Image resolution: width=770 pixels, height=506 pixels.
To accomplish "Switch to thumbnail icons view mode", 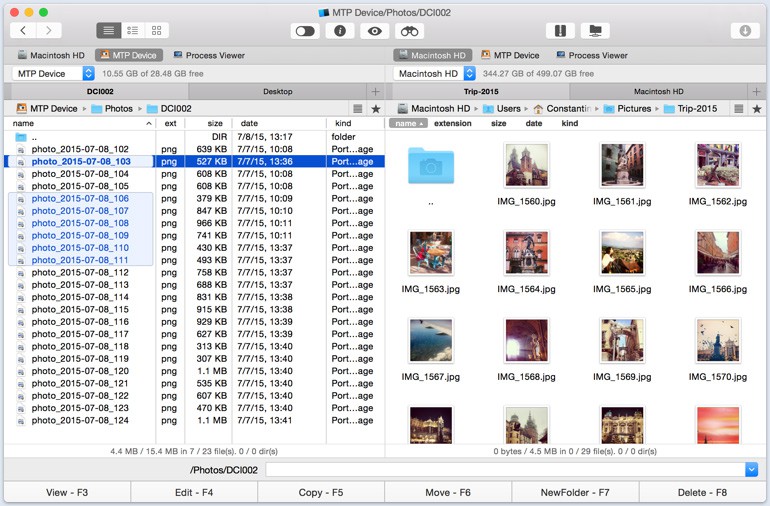I will [x=156, y=31].
